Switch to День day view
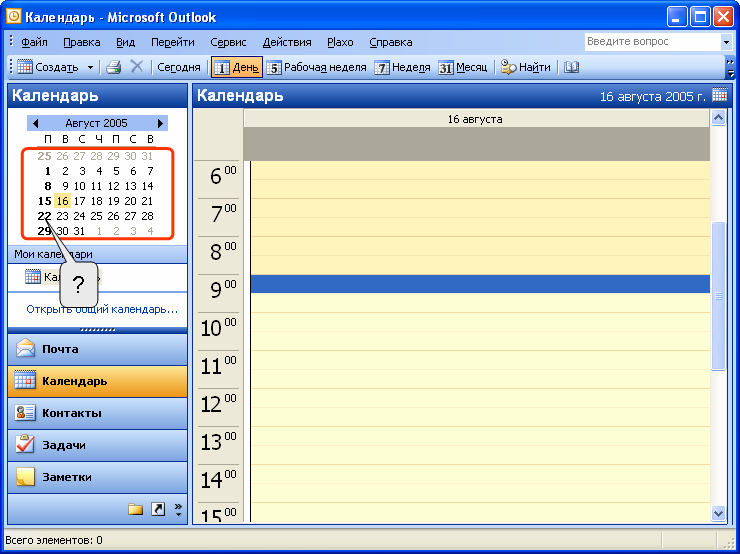The width and height of the screenshot is (740, 554). pyautogui.click(x=237, y=67)
